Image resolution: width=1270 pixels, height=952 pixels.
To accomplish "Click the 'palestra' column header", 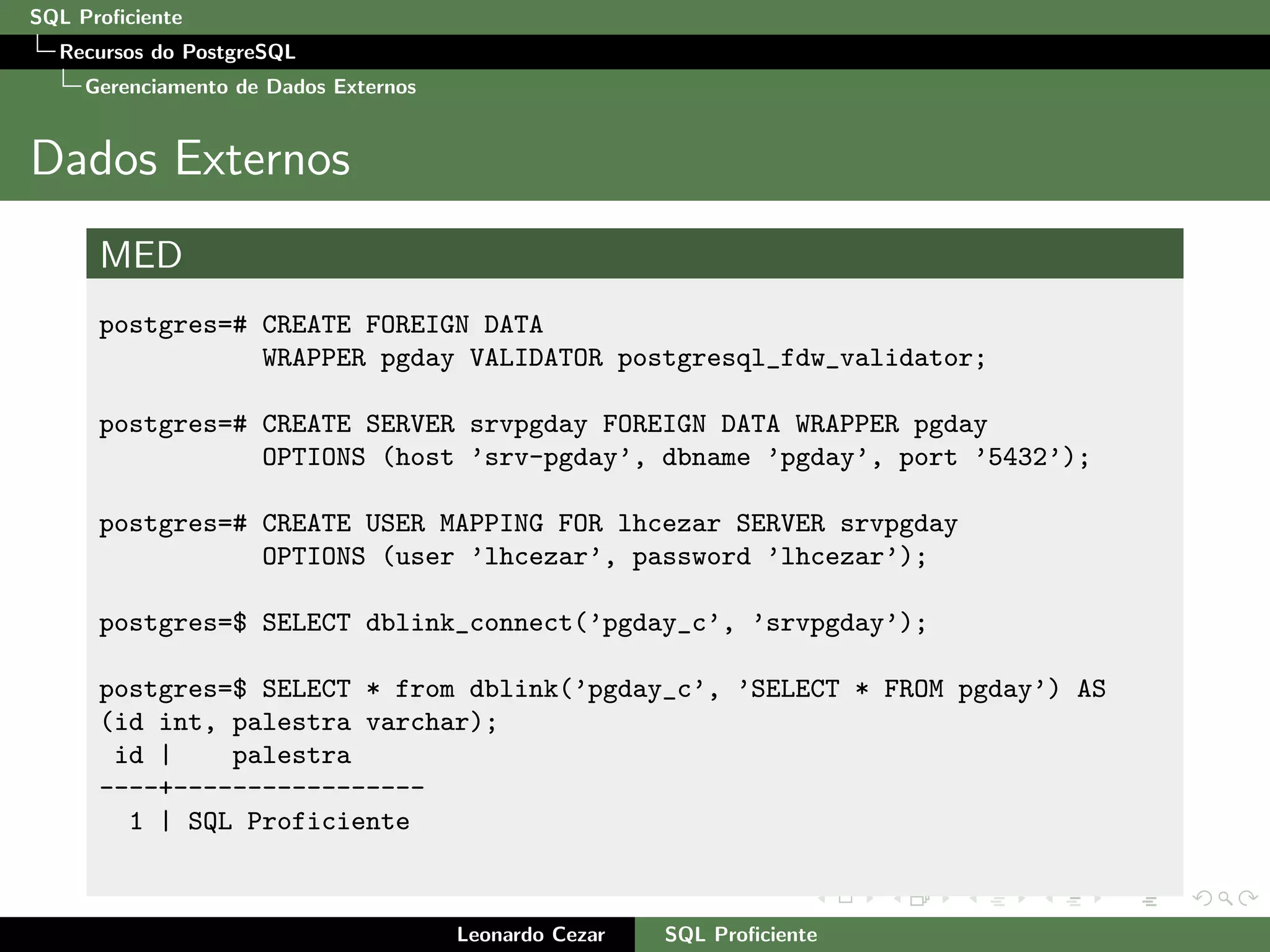I will tap(291, 756).
